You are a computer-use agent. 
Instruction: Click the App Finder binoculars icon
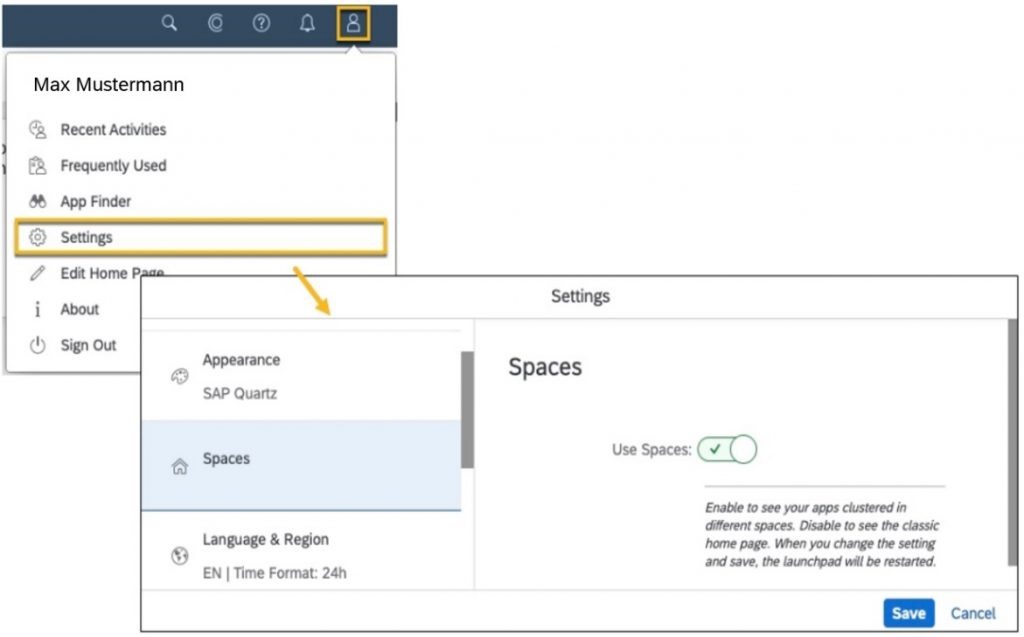point(38,202)
